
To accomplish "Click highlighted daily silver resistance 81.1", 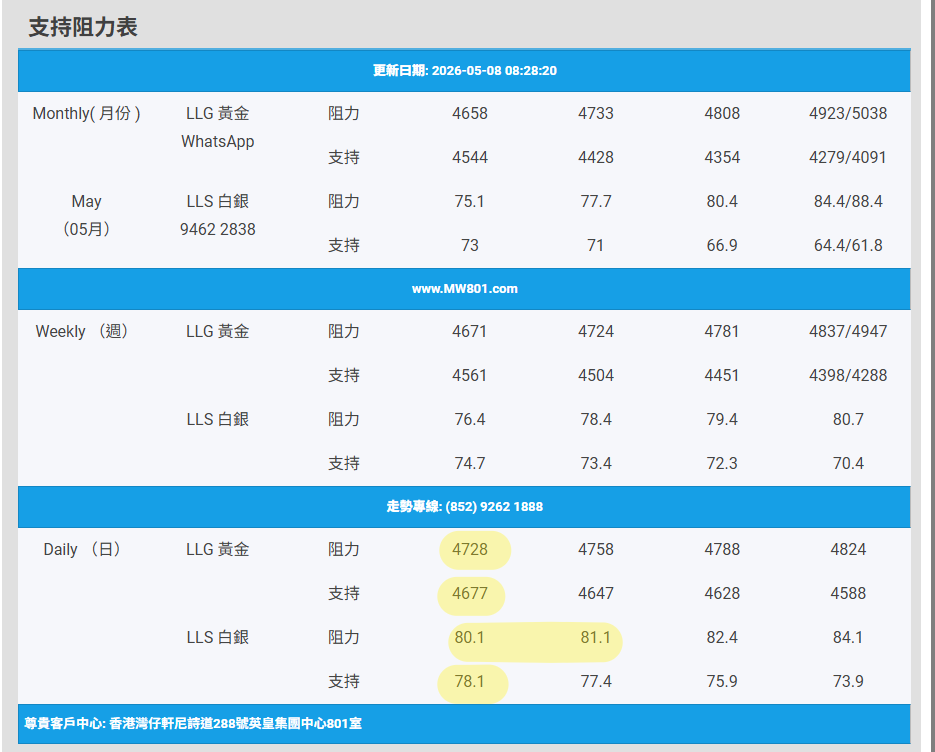I will click(x=596, y=638).
